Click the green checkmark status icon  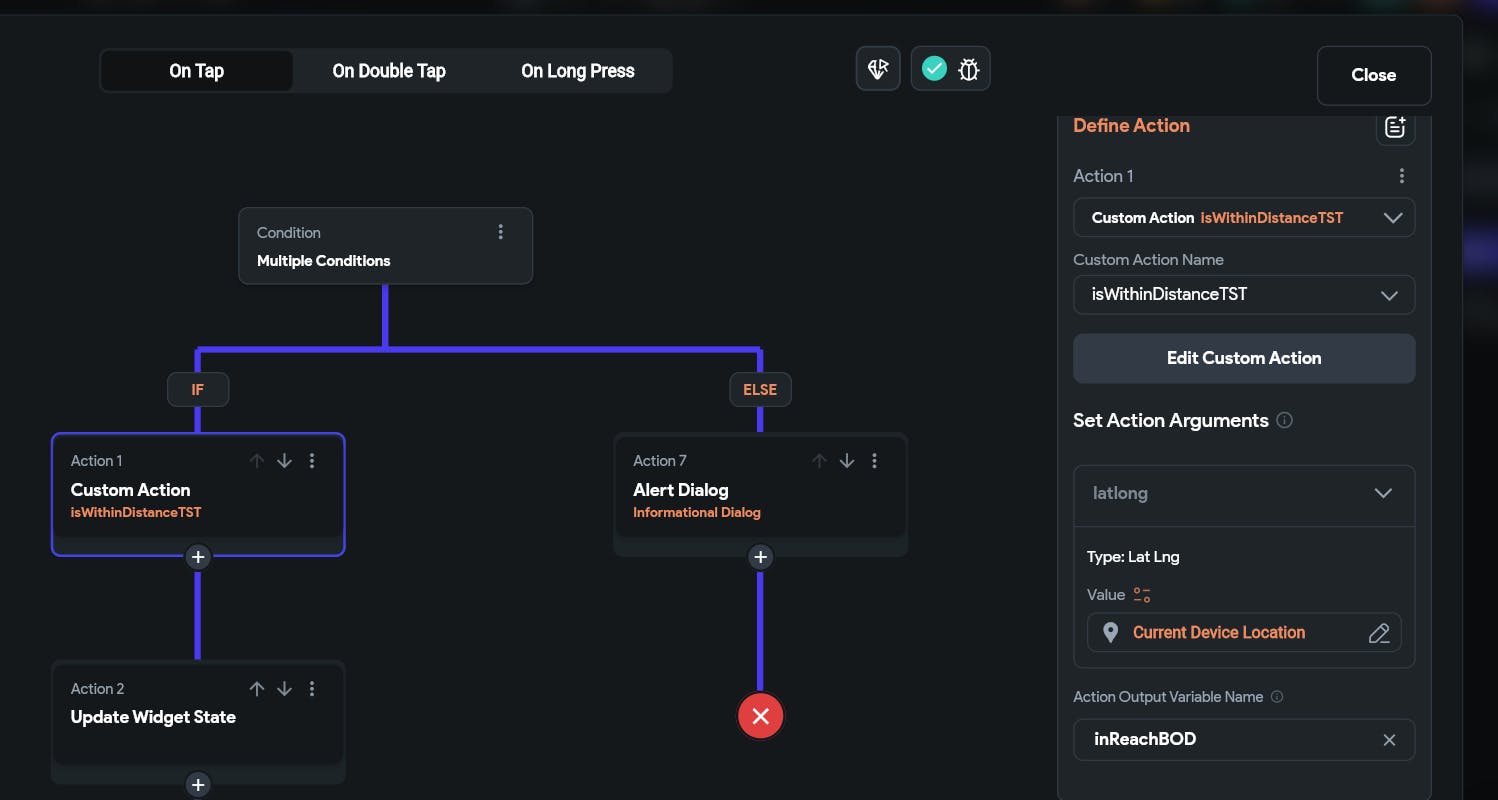click(x=934, y=69)
